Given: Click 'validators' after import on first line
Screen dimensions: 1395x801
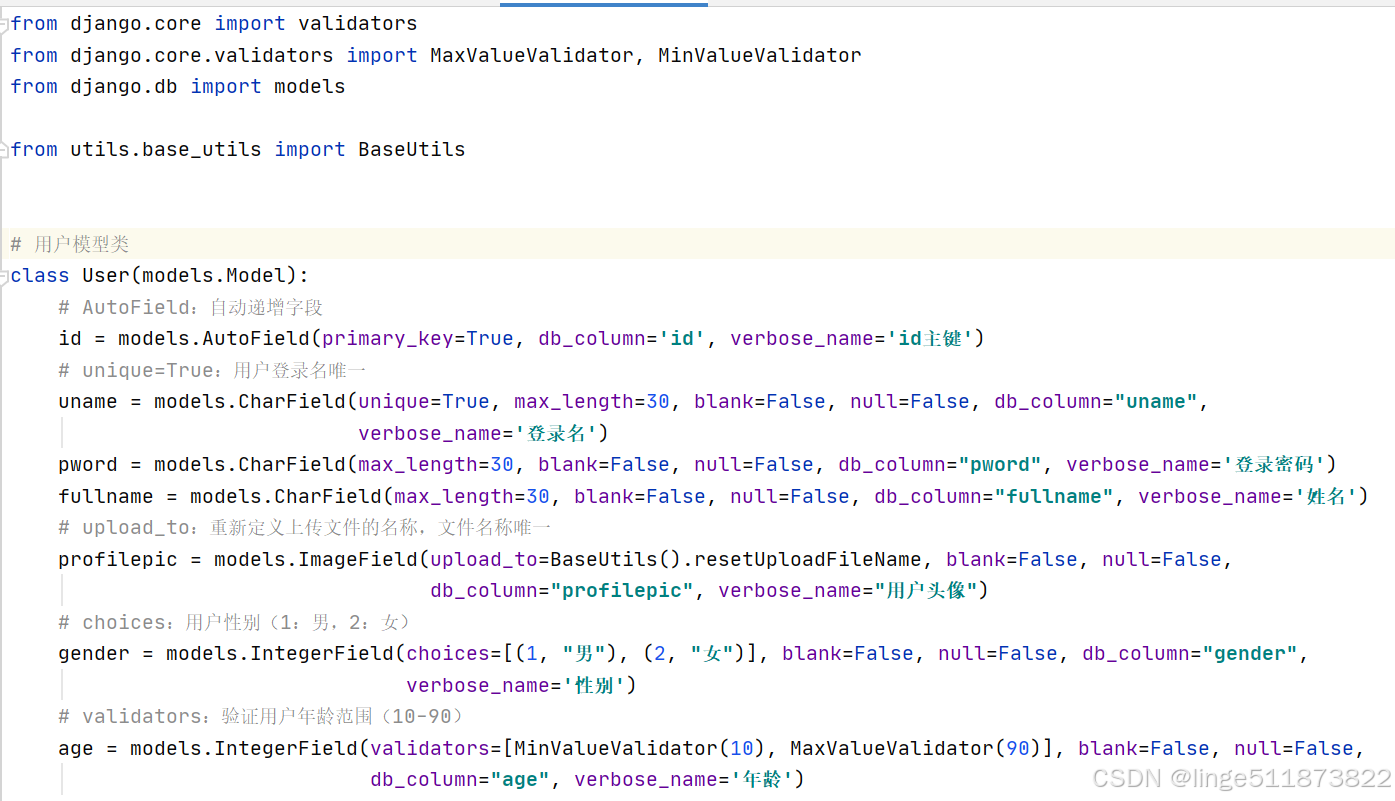Looking at the screenshot, I should tap(358, 23).
